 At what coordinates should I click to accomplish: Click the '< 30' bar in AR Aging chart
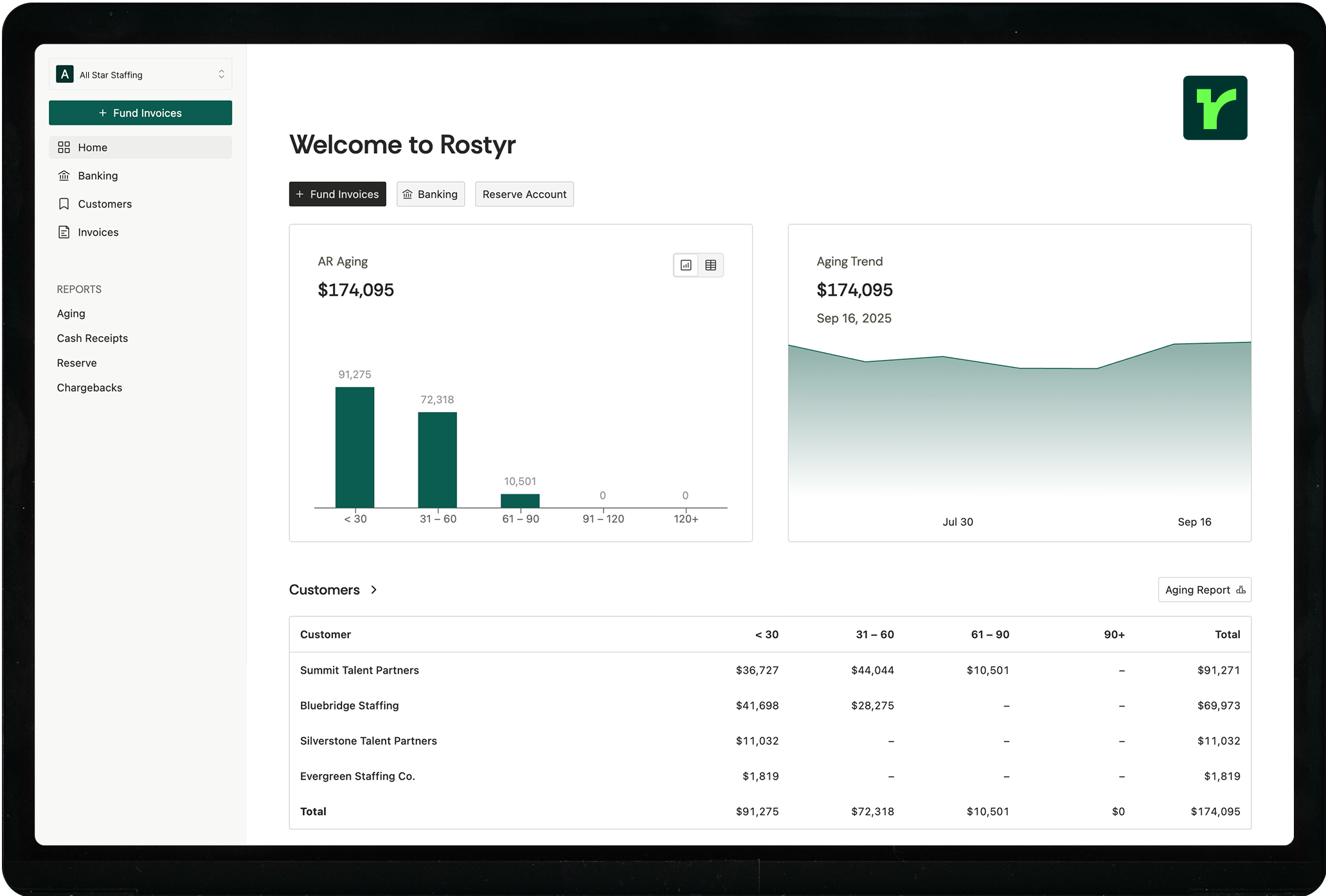[x=354, y=448]
